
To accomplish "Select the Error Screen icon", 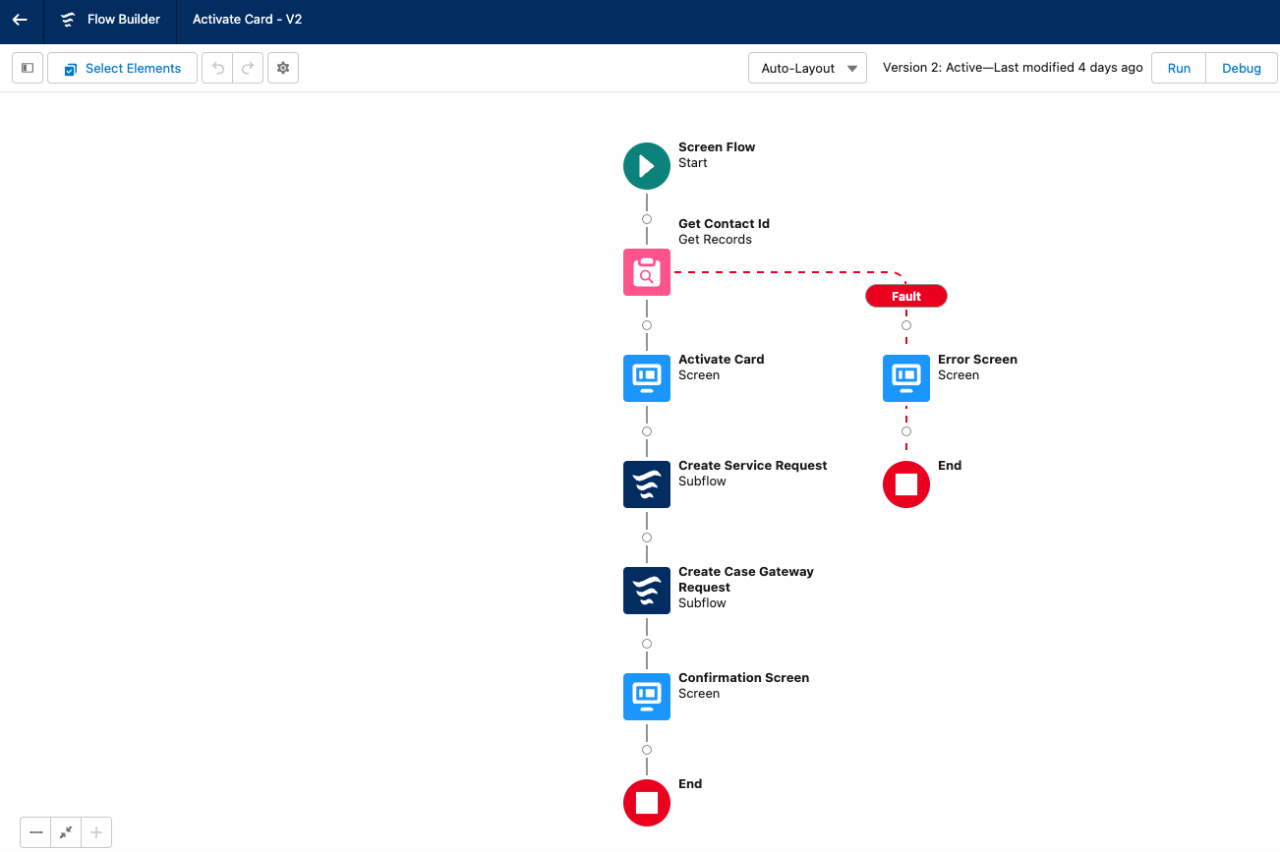I will (906, 378).
